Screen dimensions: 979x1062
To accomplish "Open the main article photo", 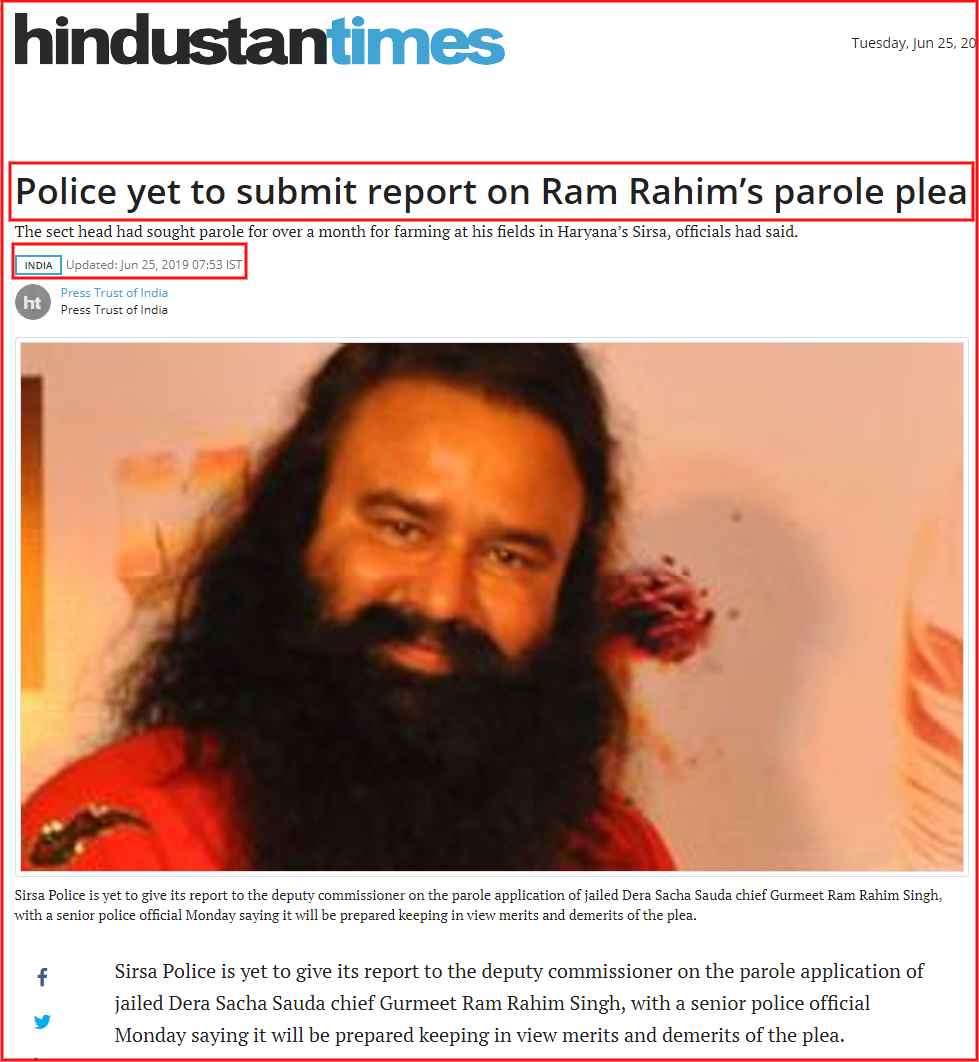I will coord(492,606).
